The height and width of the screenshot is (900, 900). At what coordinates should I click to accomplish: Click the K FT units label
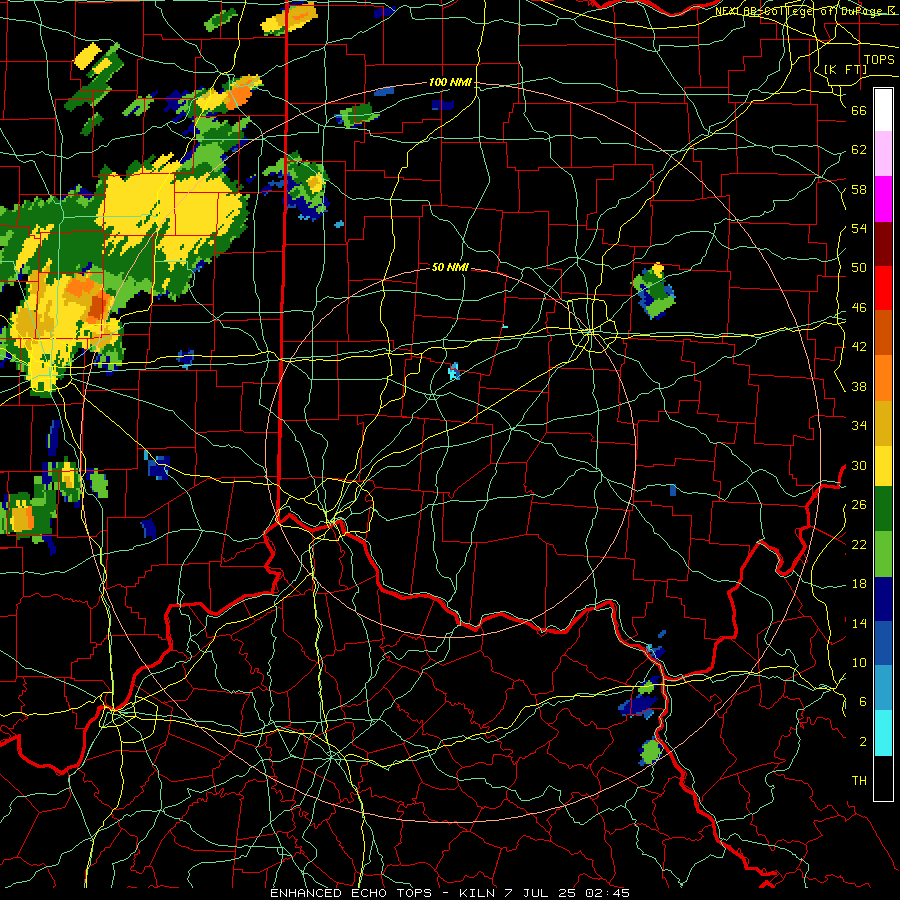tap(845, 69)
